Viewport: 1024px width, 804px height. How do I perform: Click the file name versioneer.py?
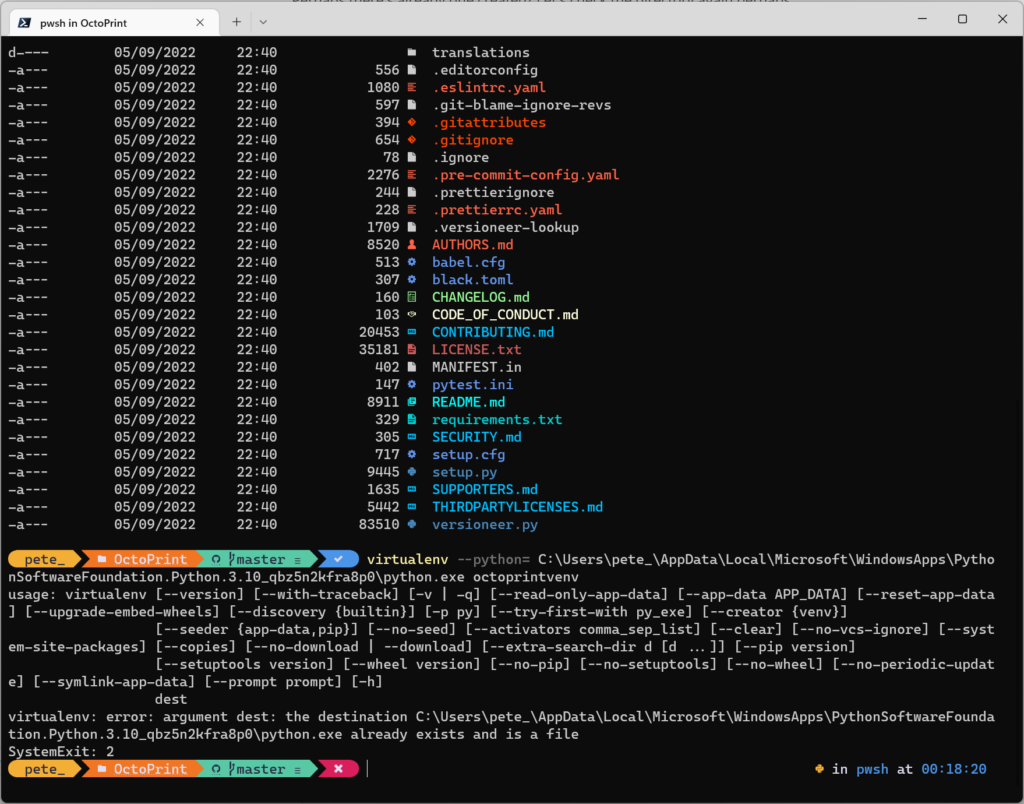click(x=485, y=524)
